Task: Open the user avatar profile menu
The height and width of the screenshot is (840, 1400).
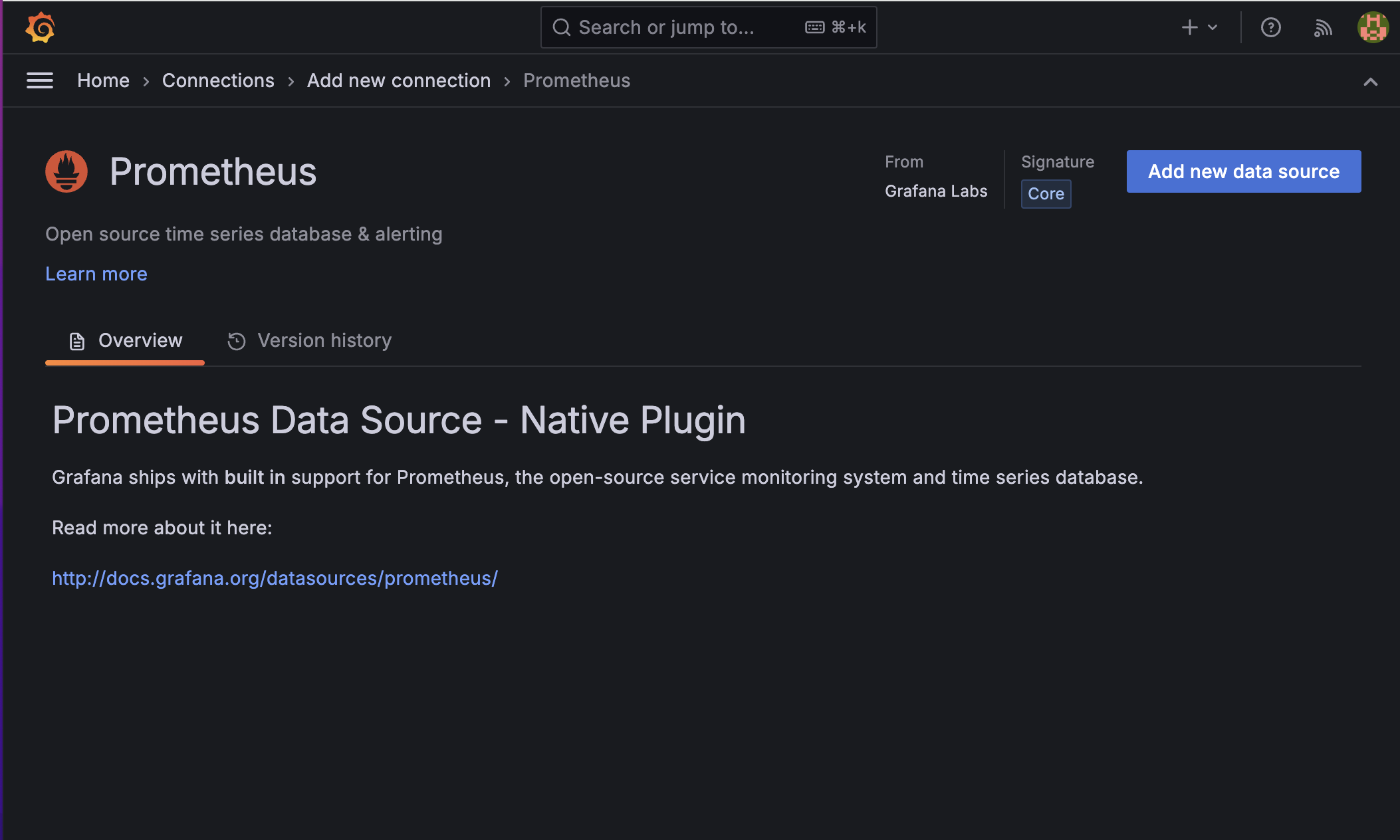Action: (x=1373, y=27)
